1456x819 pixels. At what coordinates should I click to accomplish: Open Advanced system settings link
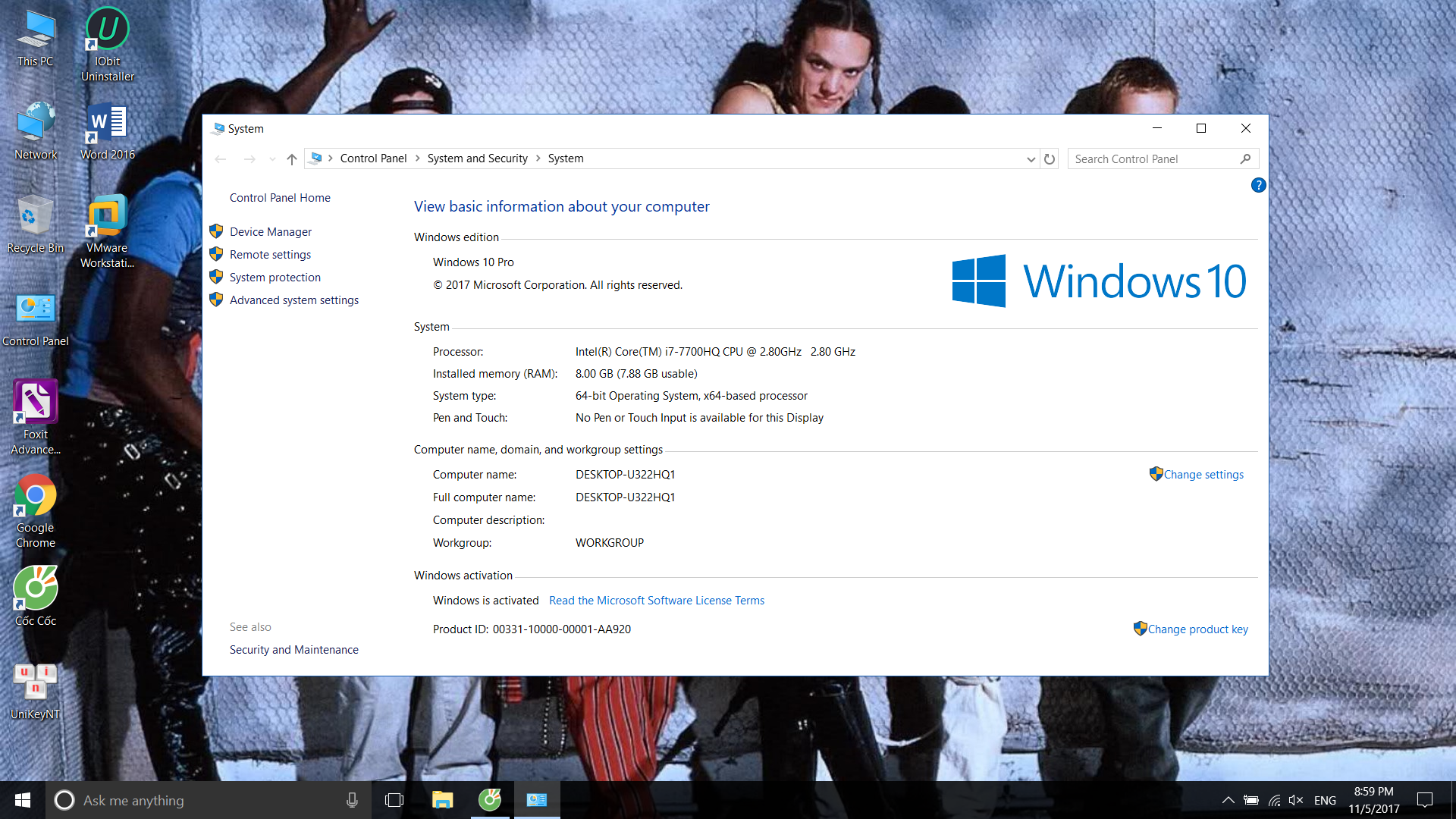click(294, 300)
